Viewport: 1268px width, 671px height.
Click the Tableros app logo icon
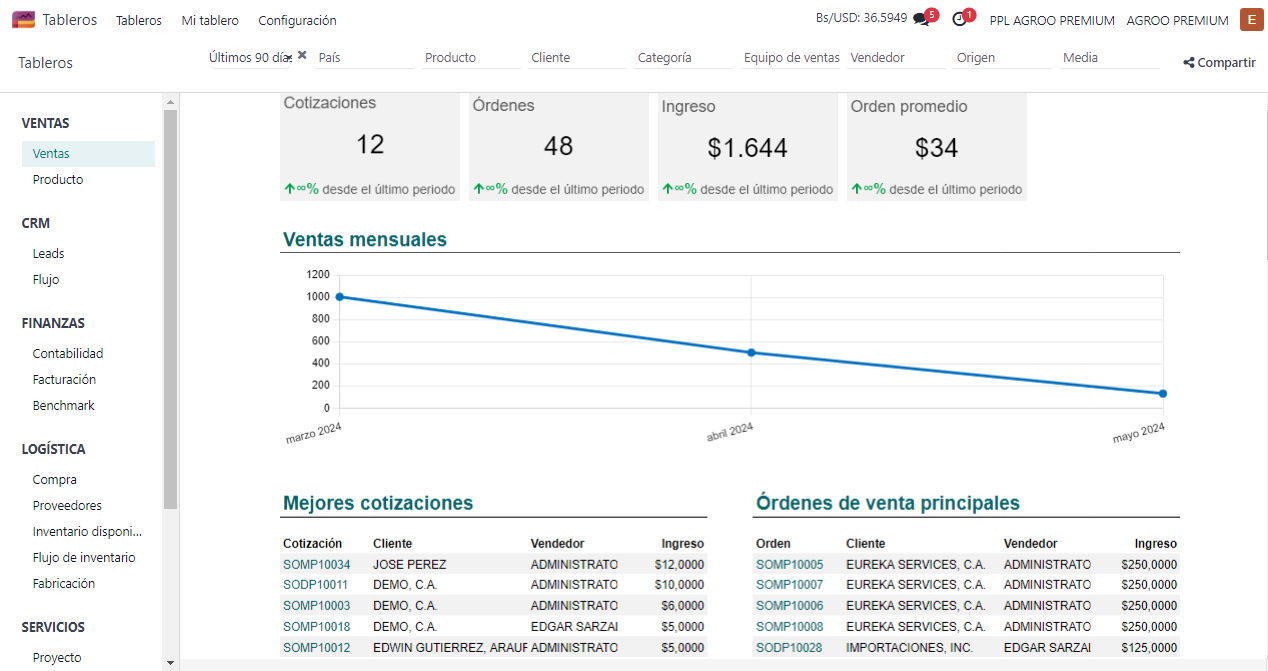point(23,20)
